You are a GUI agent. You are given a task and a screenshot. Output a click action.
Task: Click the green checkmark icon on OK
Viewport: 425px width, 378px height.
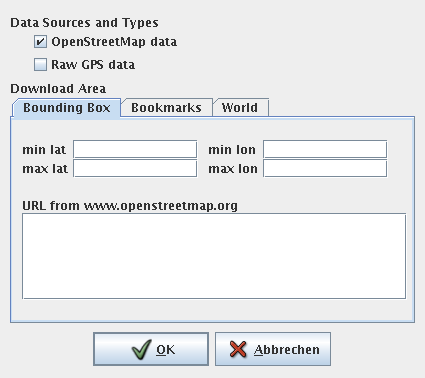click(141, 349)
